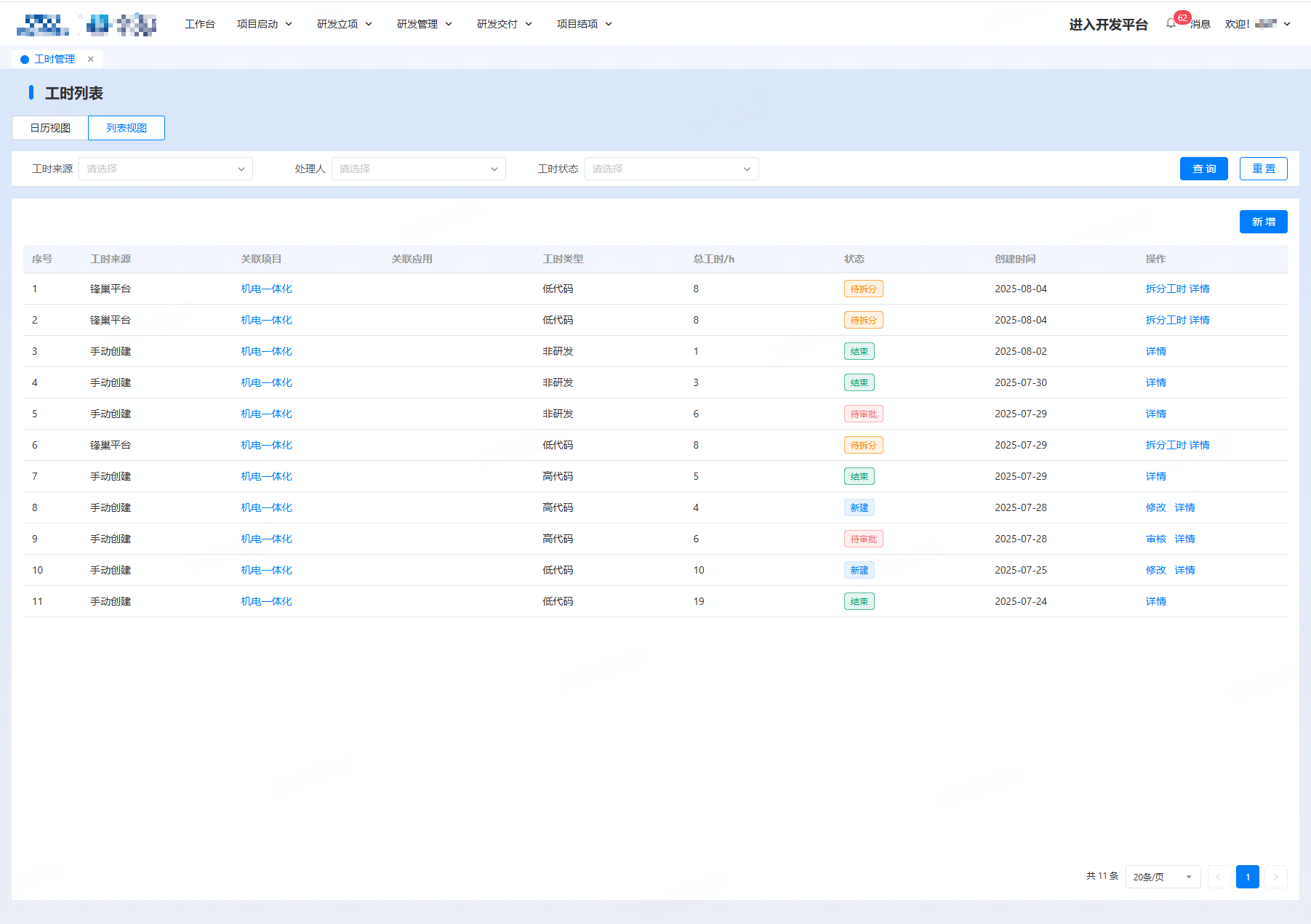Go to previous page arrow
Viewport: 1311px width, 924px height.
point(1219,877)
